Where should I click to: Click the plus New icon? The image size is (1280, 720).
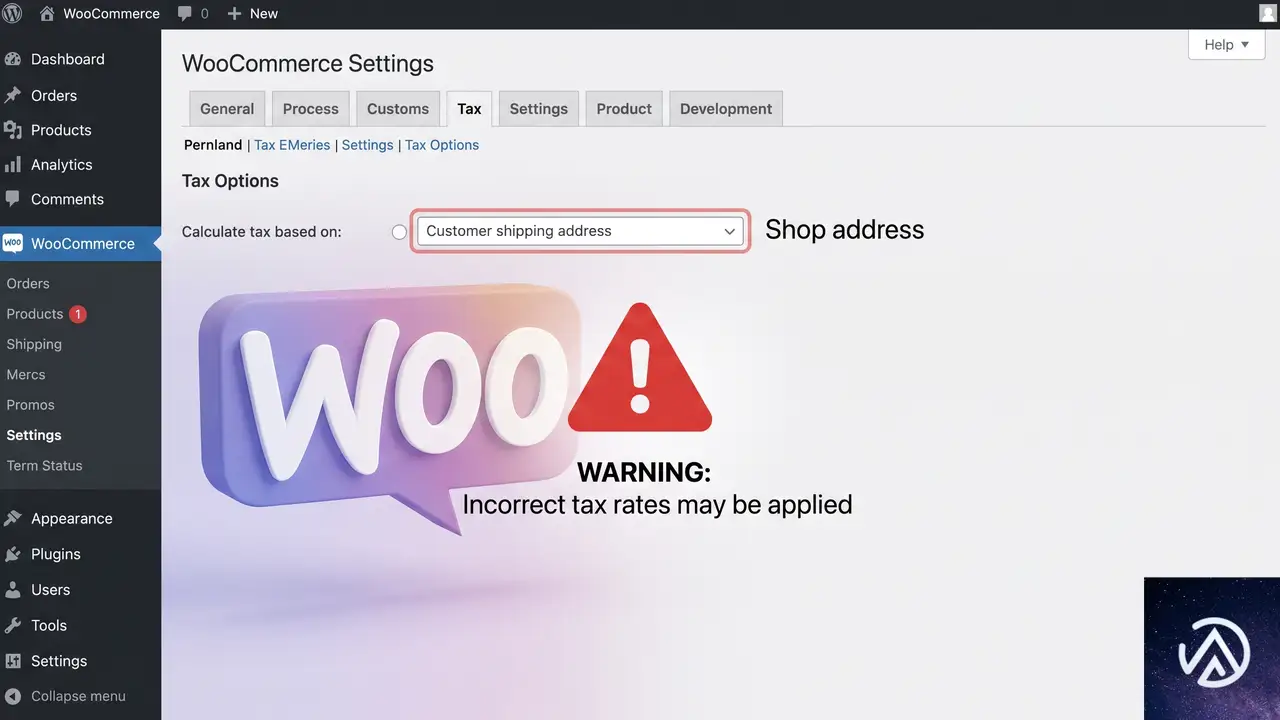point(234,14)
